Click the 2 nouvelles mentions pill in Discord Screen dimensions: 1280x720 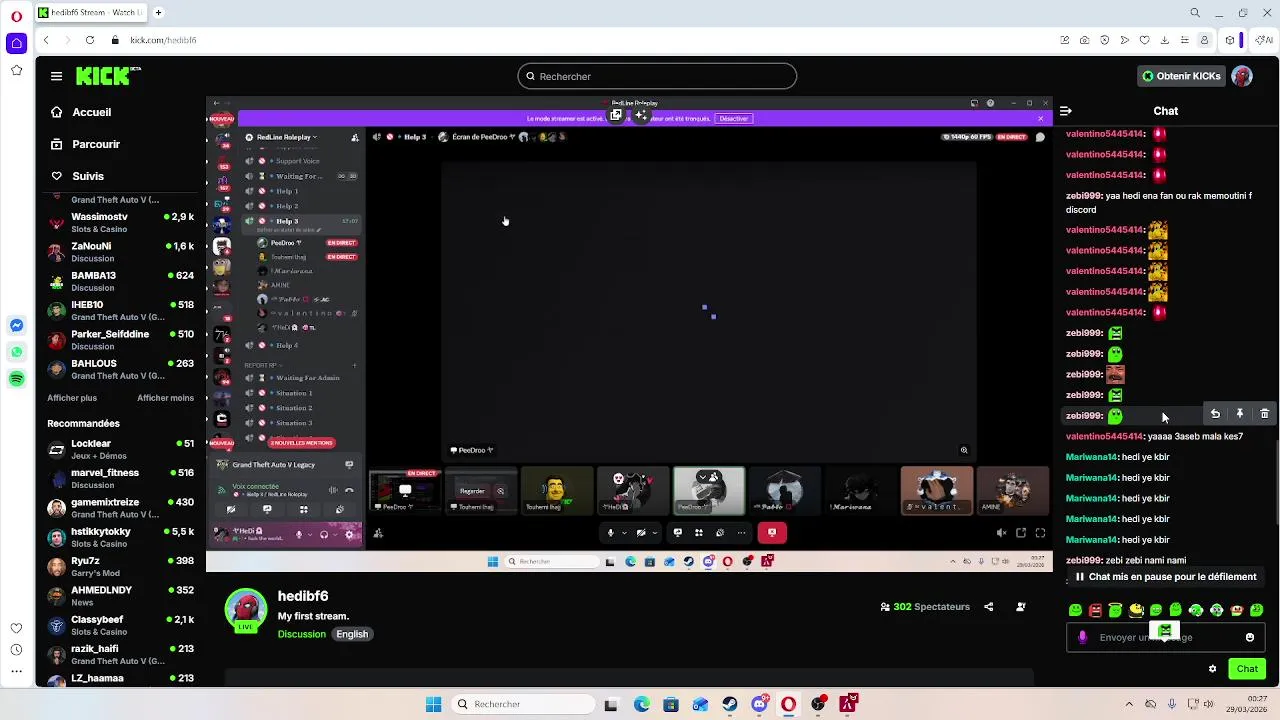[x=302, y=443]
